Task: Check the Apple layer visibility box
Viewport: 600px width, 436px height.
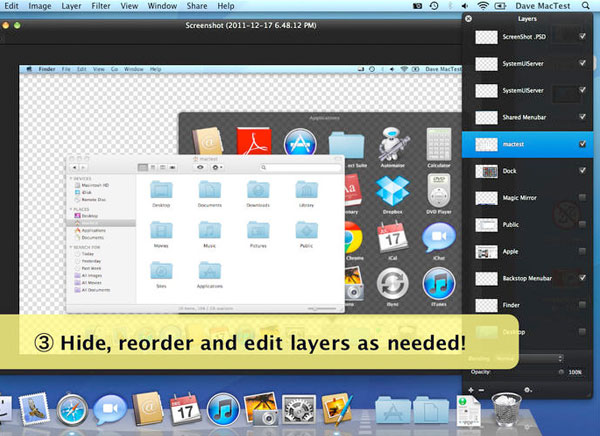Action: pyautogui.click(x=582, y=251)
